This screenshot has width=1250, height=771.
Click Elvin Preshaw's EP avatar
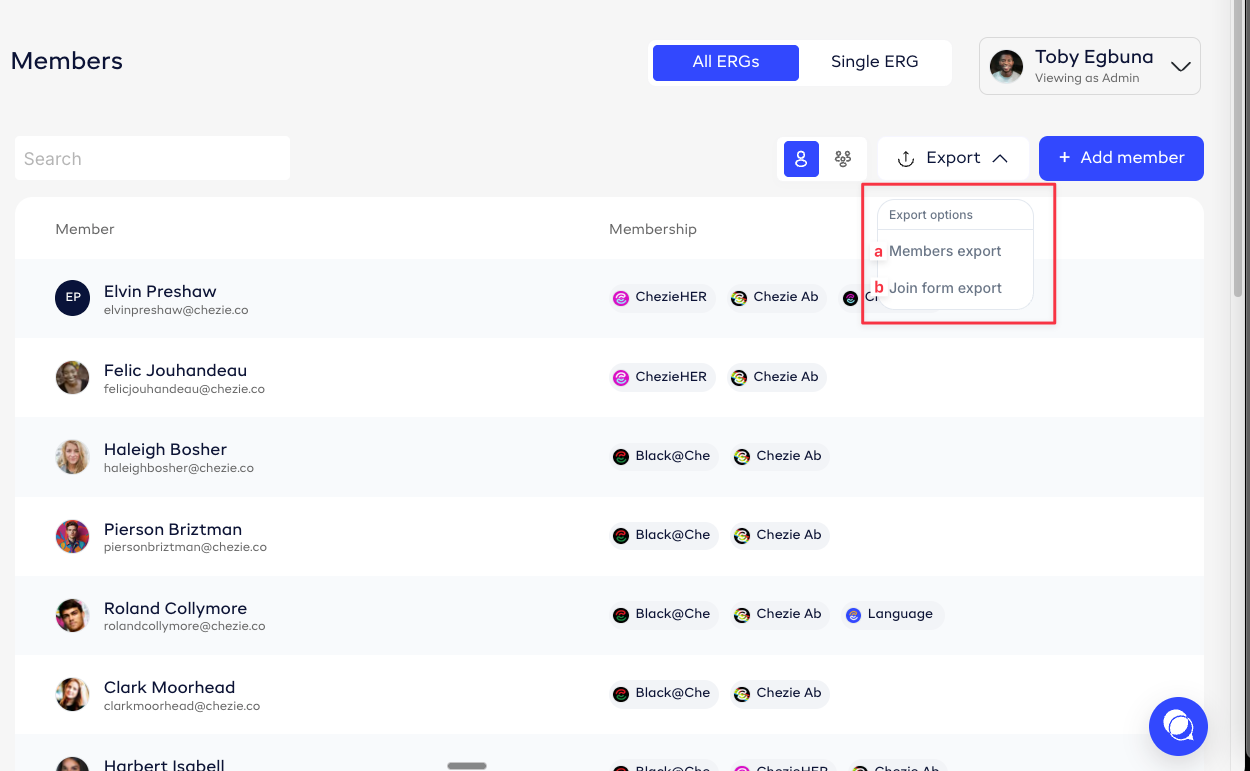73,298
